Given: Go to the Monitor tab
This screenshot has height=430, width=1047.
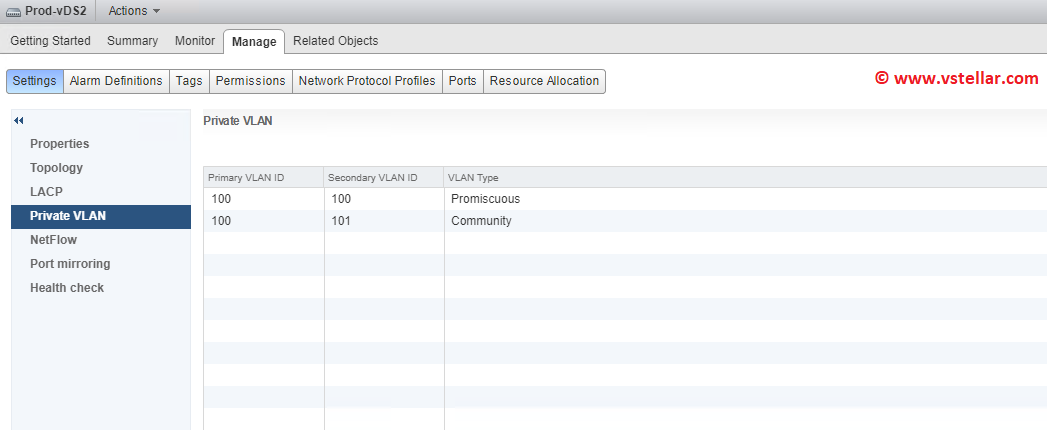Looking at the screenshot, I should click(x=195, y=41).
